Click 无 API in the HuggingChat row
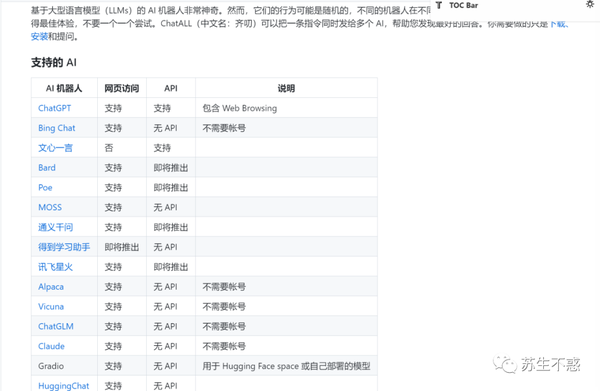Image resolution: width=600 pixels, height=391 pixels. pos(166,386)
